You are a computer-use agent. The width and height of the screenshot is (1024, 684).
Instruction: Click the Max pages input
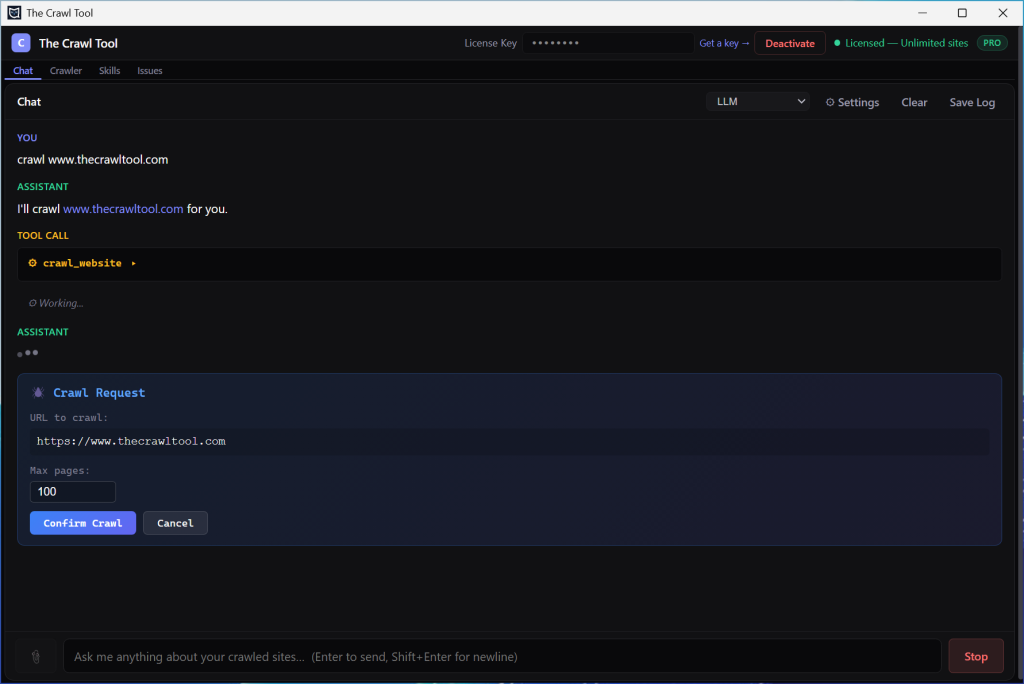point(72,492)
